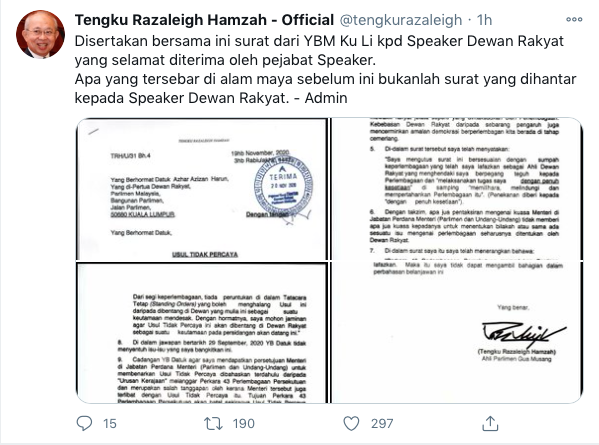Click the reply speech bubble icon

coord(84,423)
